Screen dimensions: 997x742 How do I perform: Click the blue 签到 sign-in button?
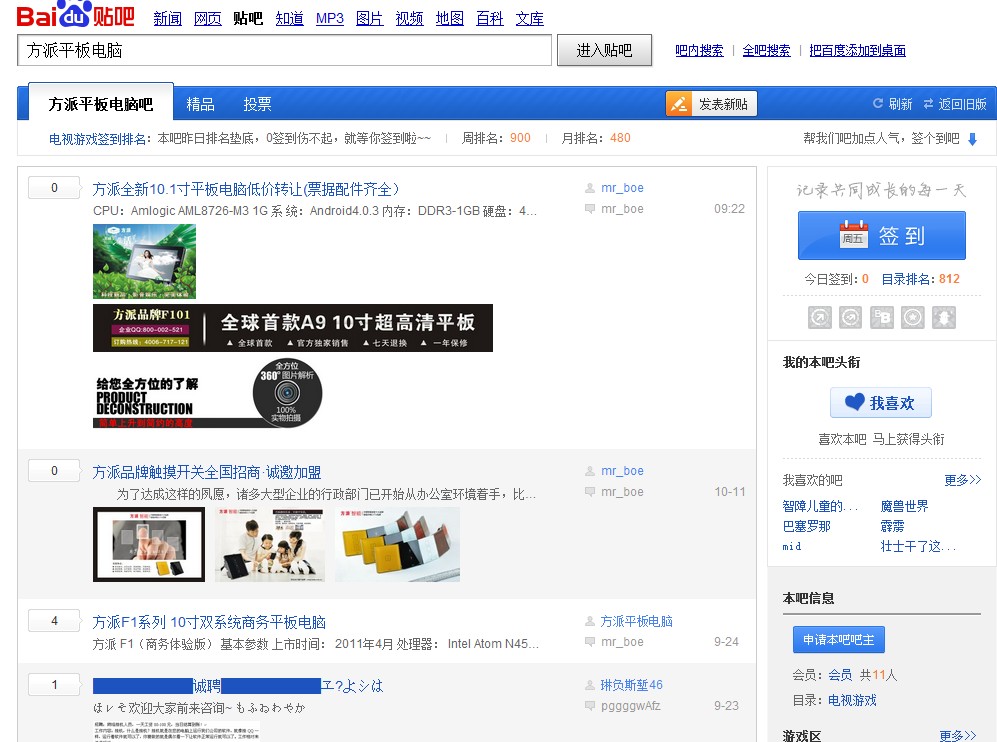coord(881,235)
